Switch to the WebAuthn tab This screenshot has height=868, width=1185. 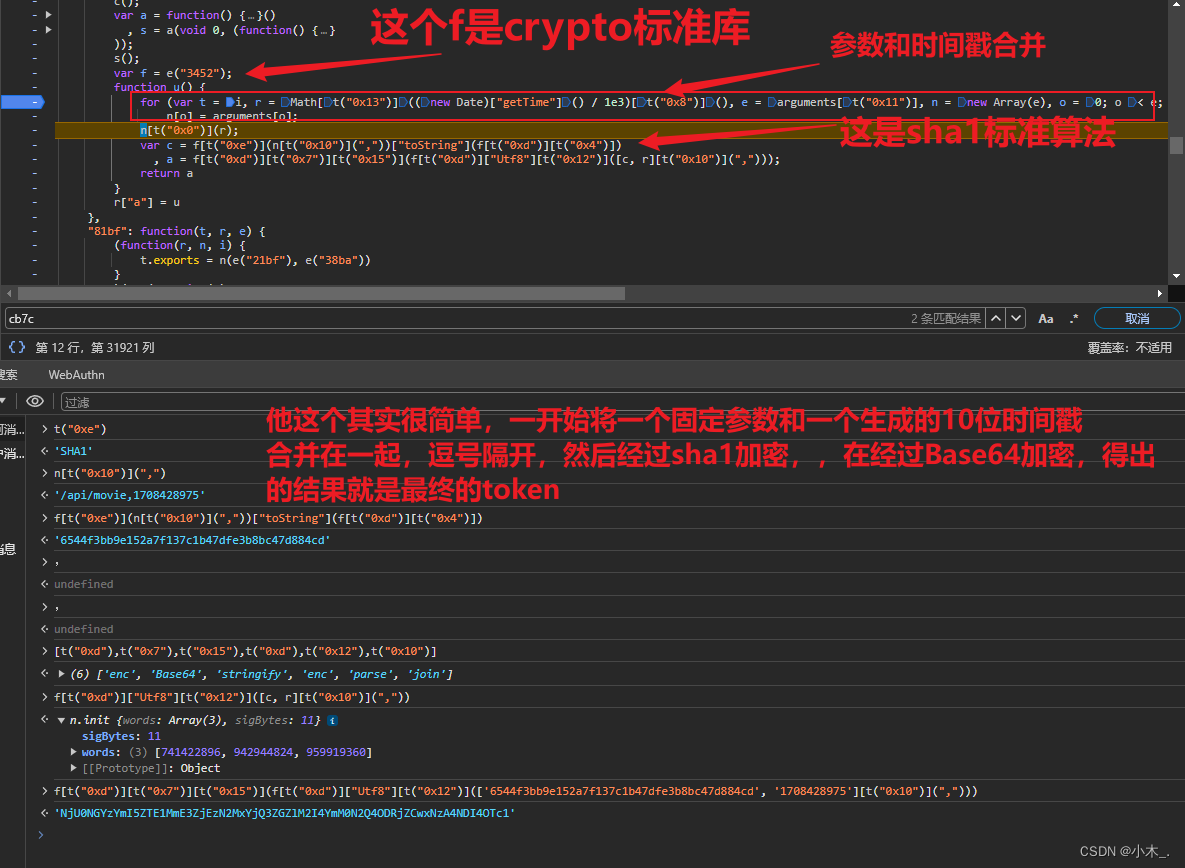tap(76, 374)
